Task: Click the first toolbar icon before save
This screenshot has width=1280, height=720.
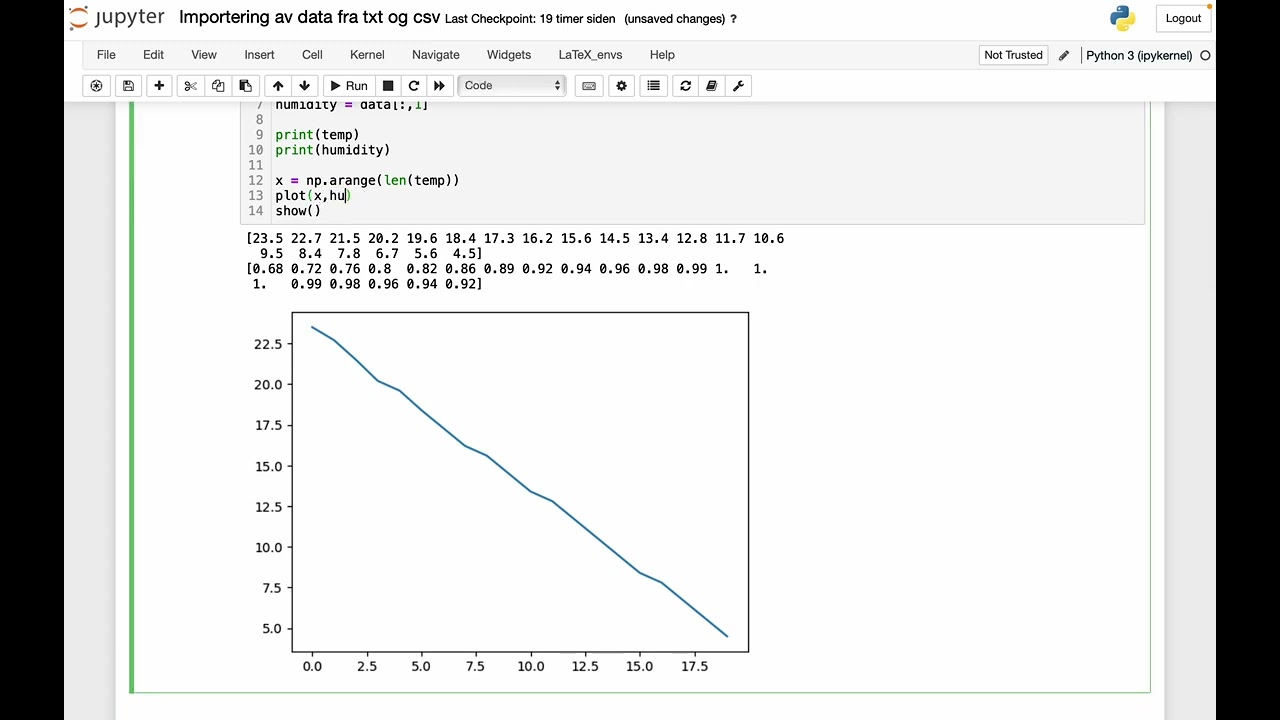Action: pyautogui.click(x=96, y=86)
